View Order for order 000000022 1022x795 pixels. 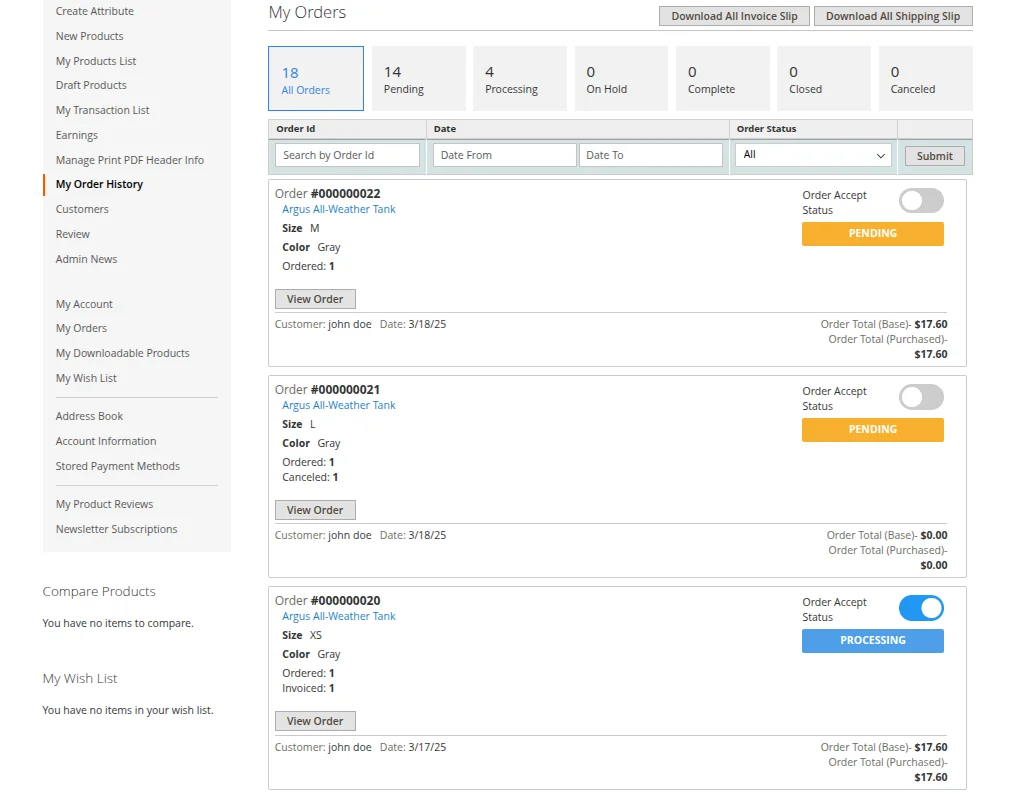[314, 298]
